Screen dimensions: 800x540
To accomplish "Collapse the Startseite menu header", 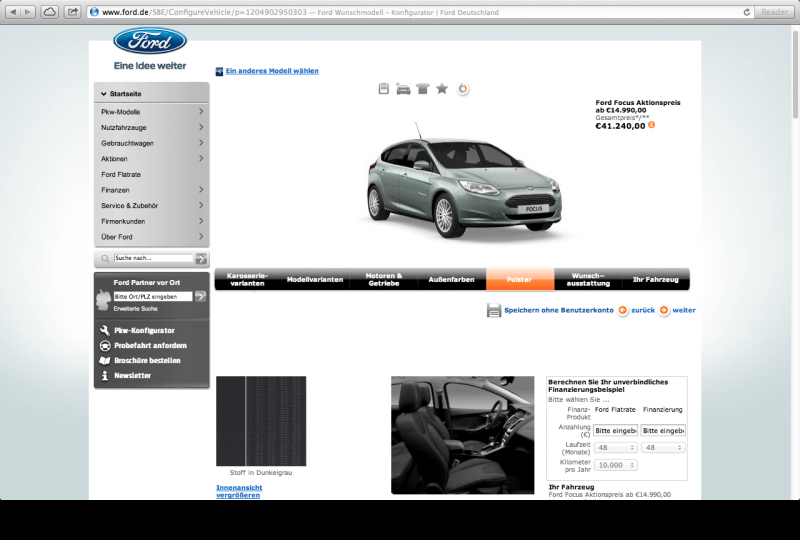I will point(152,93).
